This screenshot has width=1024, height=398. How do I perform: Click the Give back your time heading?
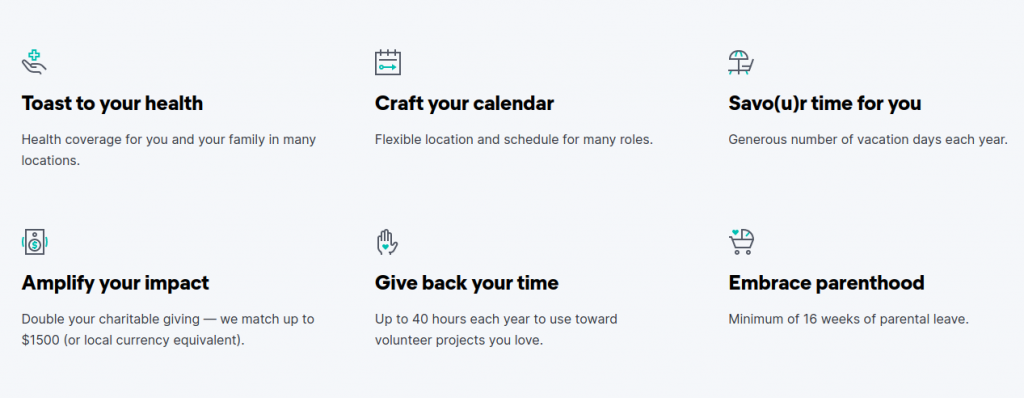point(467,283)
